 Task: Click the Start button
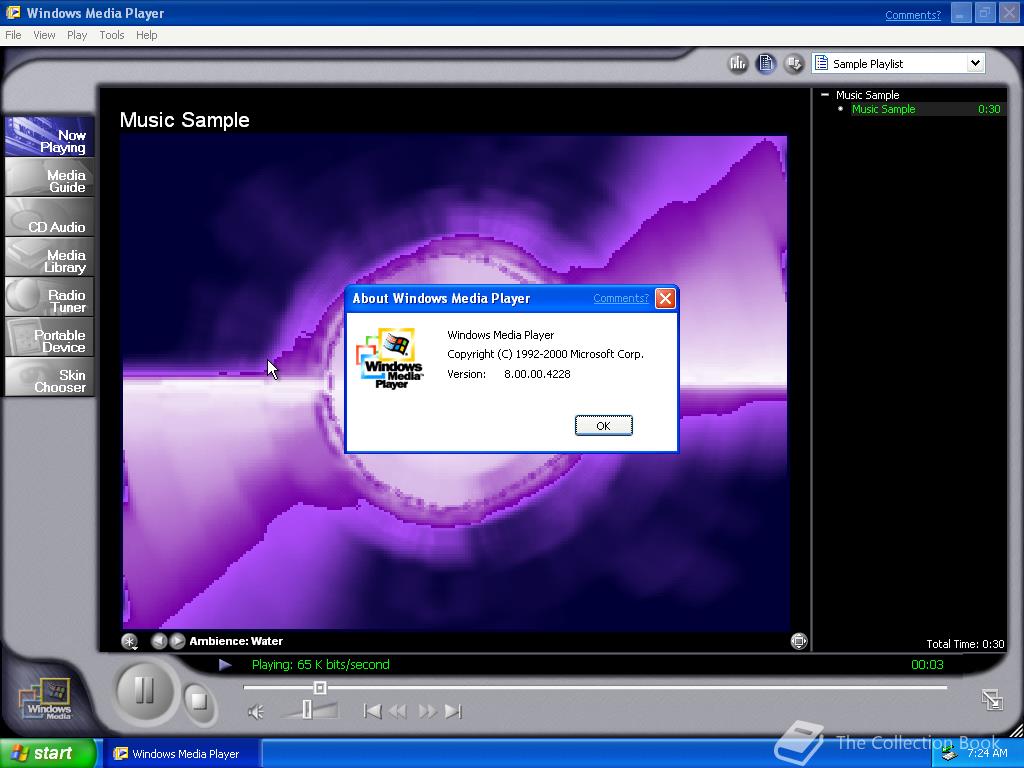click(x=48, y=754)
